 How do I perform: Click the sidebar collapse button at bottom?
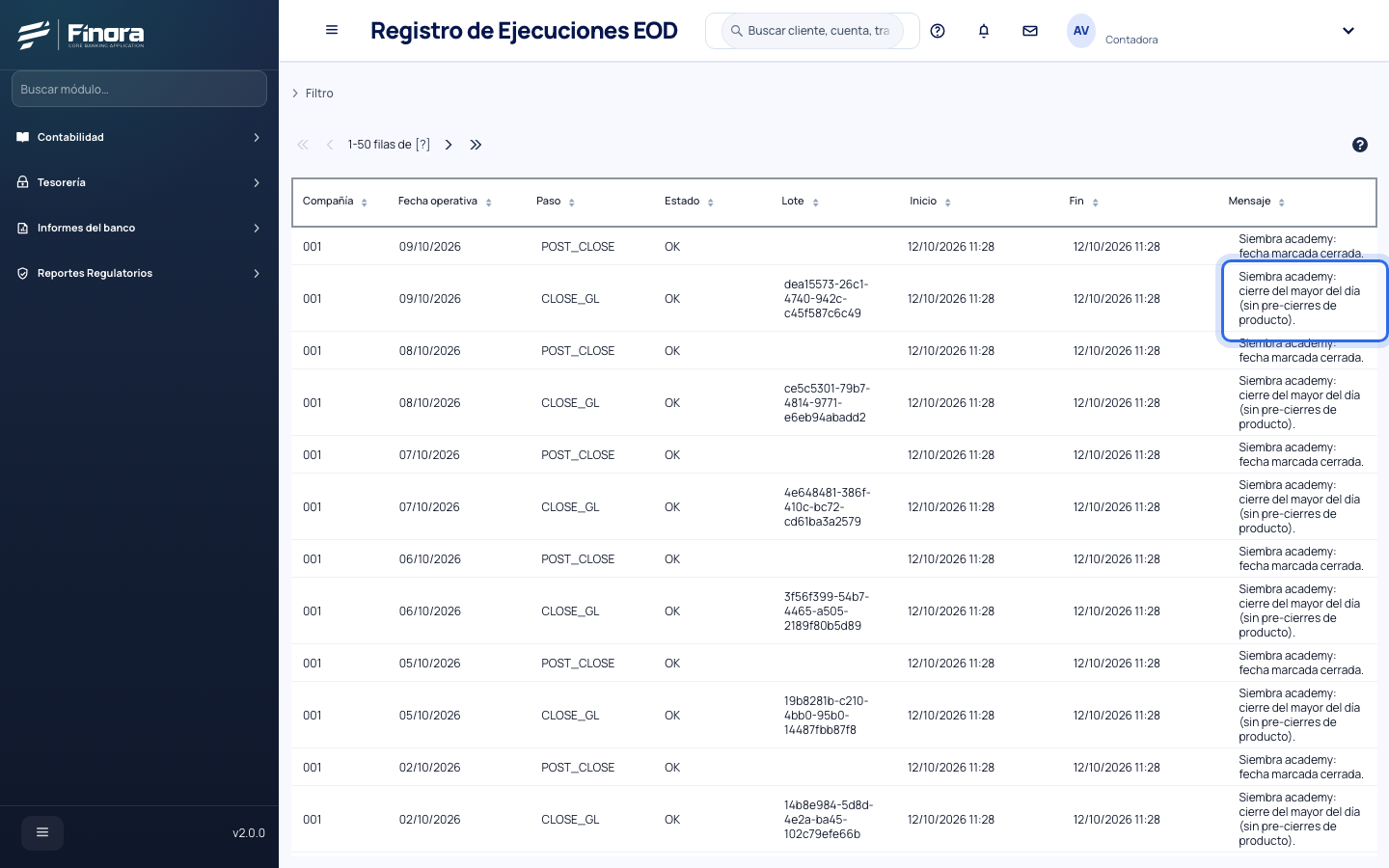coord(42,832)
